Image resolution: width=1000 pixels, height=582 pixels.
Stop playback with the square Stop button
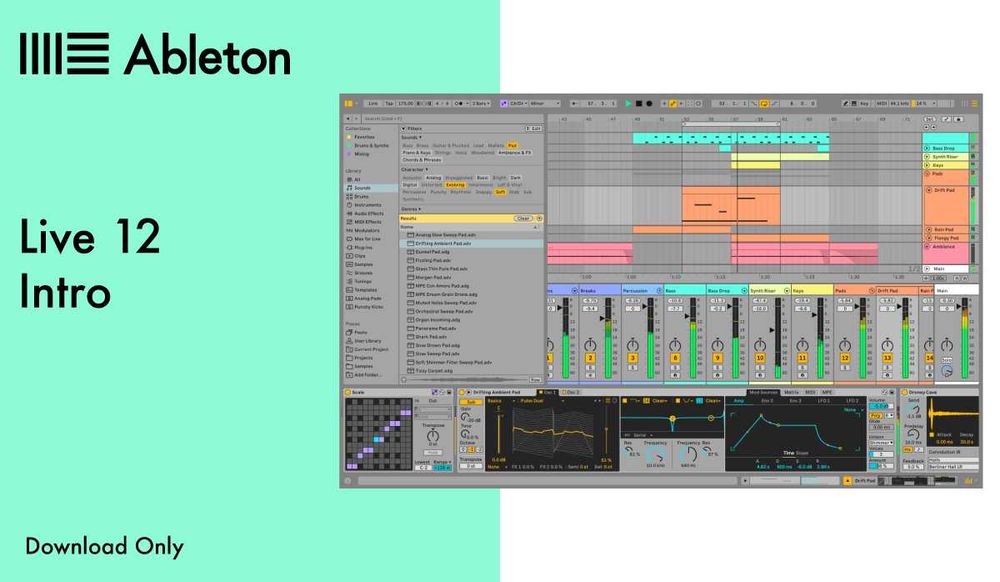point(639,103)
